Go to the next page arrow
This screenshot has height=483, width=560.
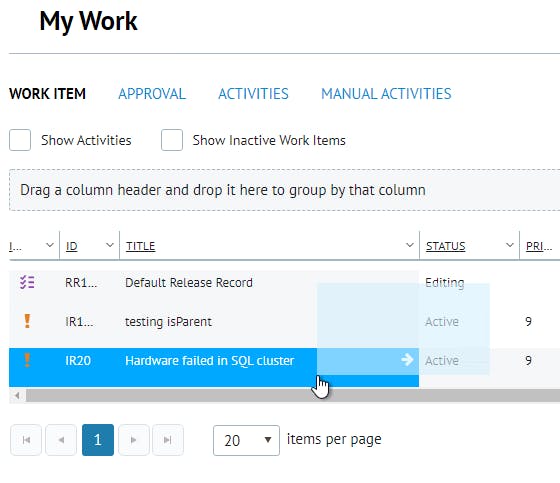134,440
